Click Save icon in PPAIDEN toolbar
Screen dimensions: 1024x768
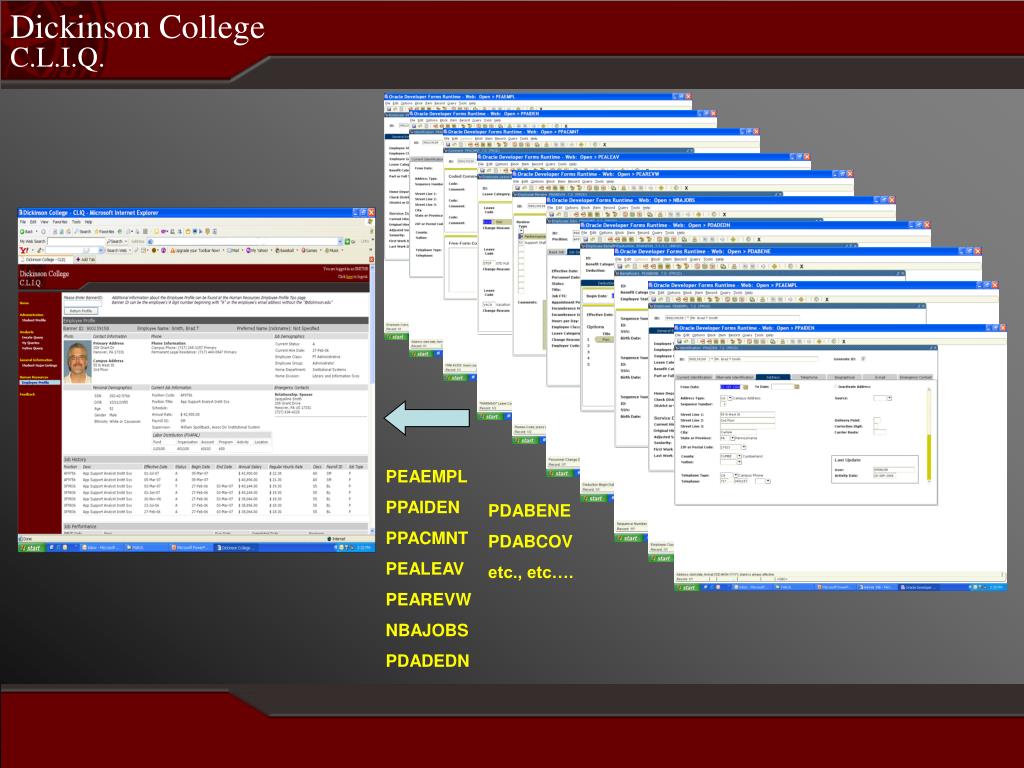coord(679,341)
